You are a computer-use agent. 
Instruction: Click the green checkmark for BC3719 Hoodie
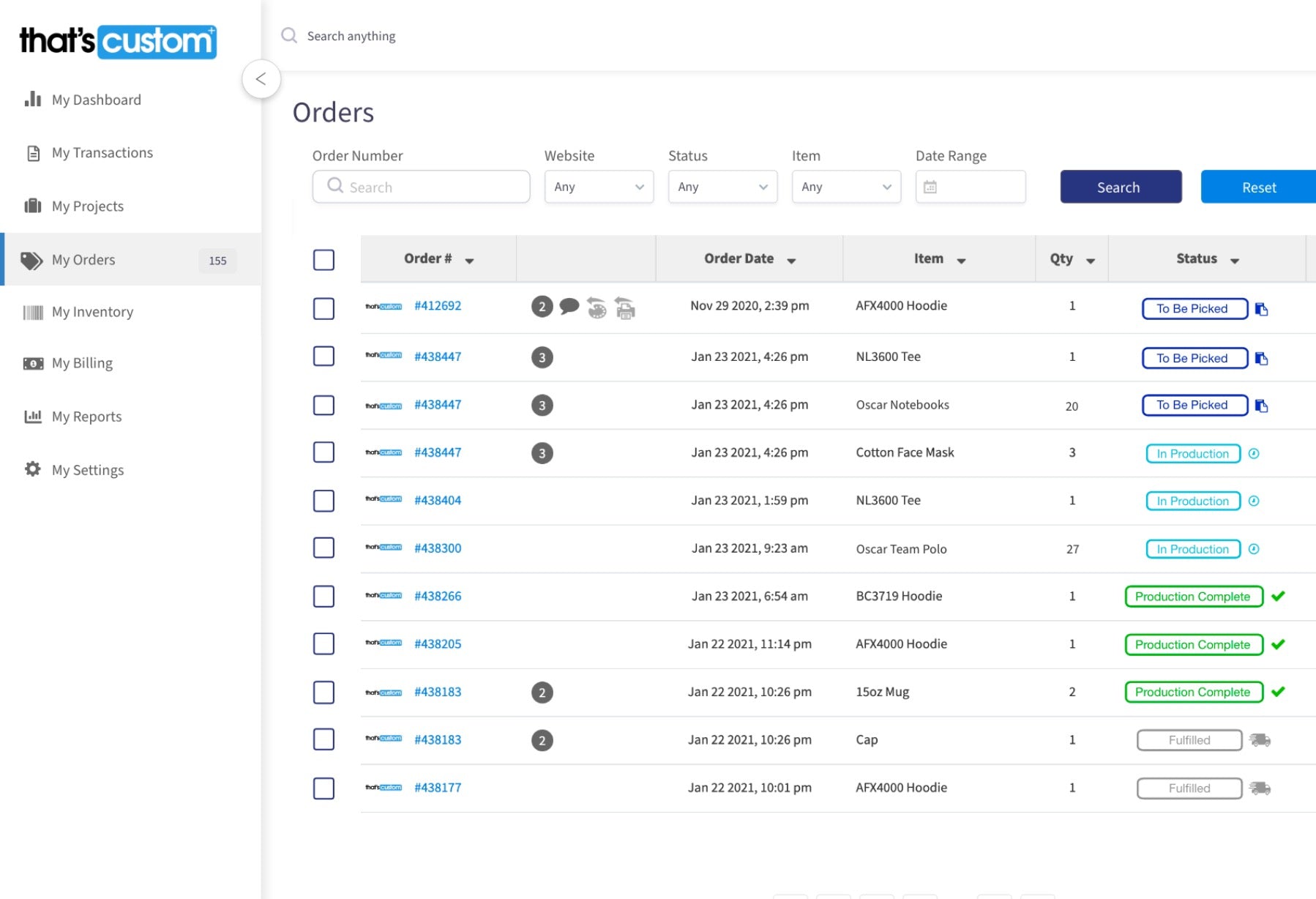pos(1278,597)
